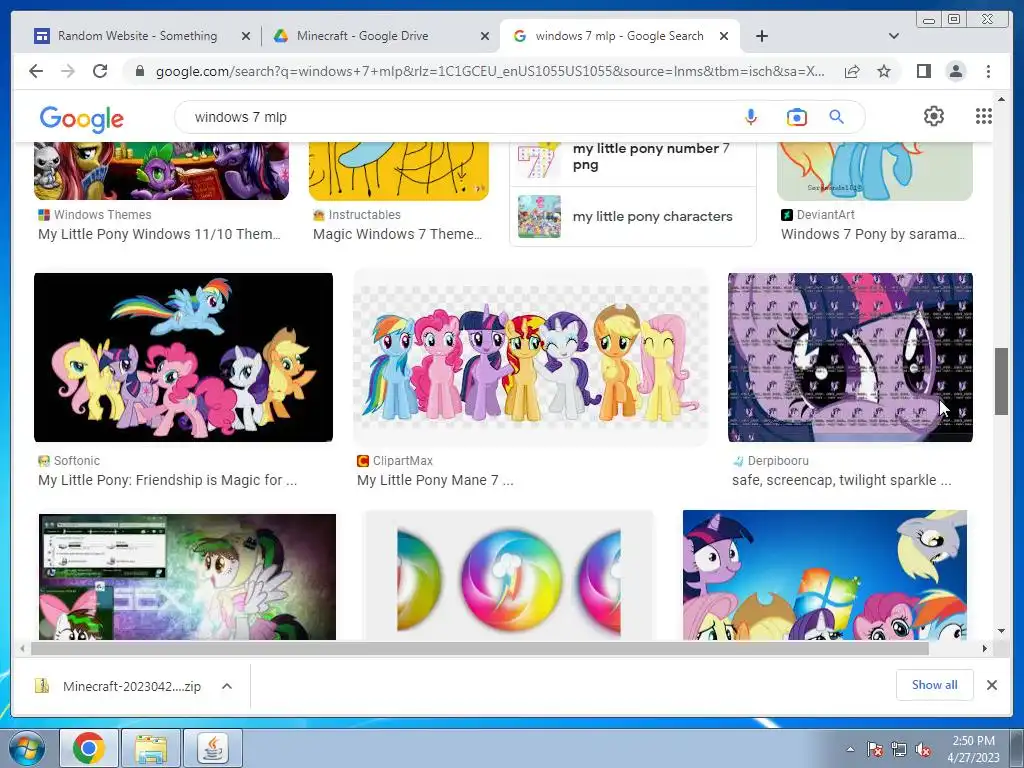Image resolution: width=1024 pixels, height=768 pixels.
Task: Click the page scroll up arrow
Action: coord(1001,99)
